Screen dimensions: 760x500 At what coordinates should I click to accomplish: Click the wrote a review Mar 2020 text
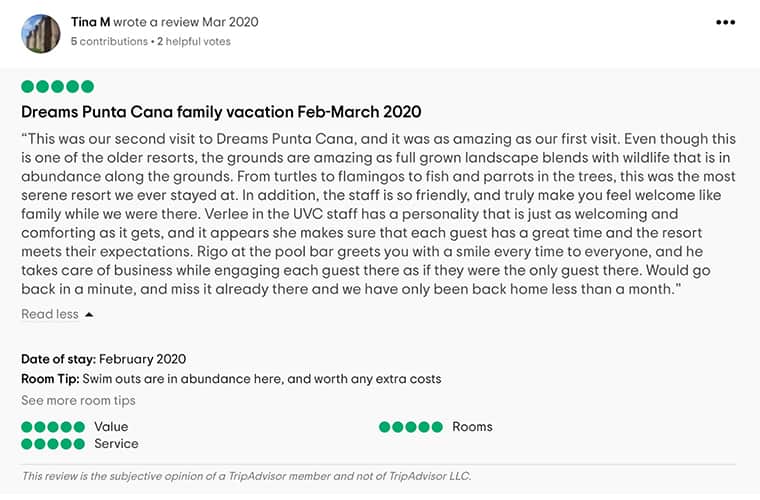(184, 22)
